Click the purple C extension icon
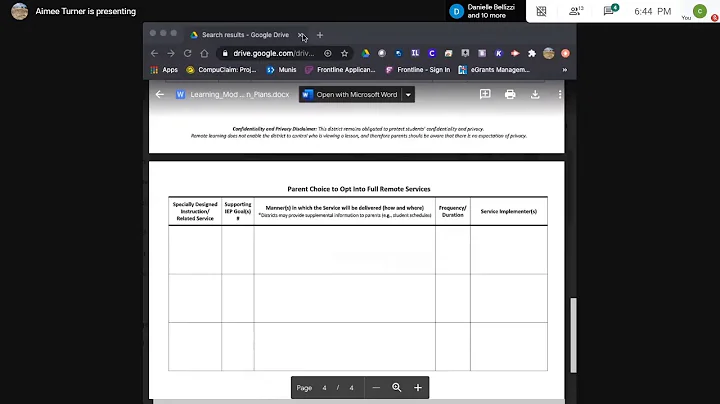The image size is (720, 404). 432,53
